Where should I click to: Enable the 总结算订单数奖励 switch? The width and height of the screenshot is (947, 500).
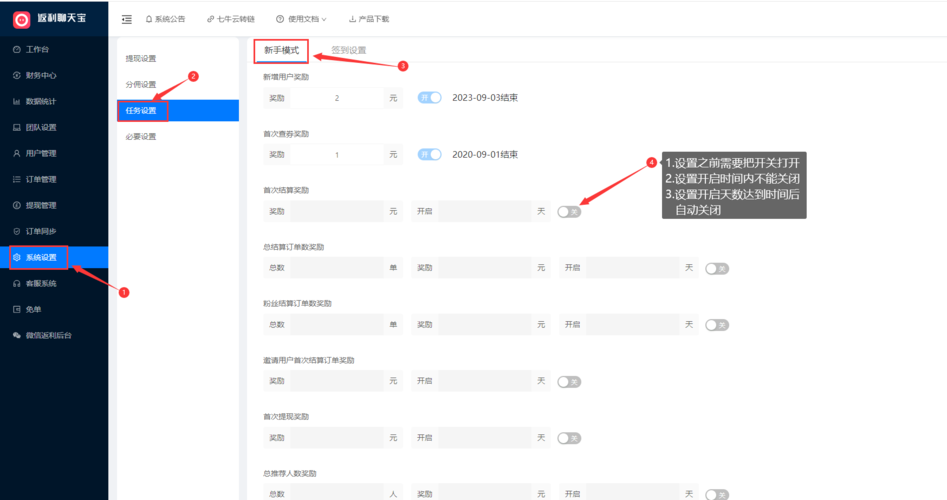717,269
